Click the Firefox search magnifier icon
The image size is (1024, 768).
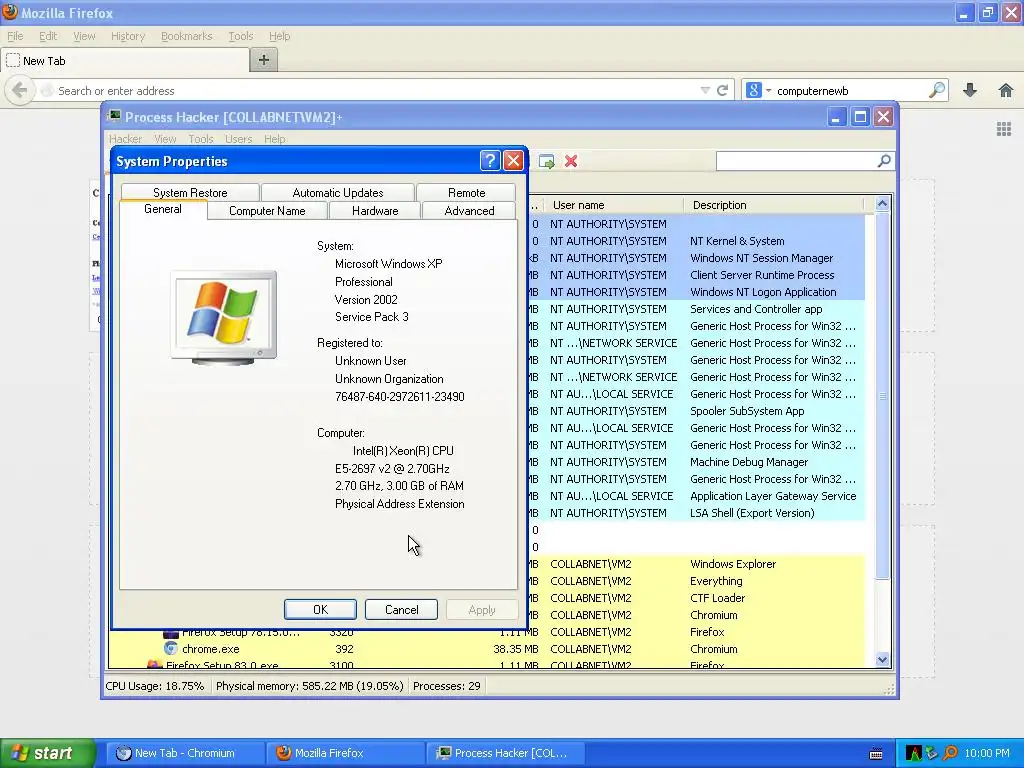pos(937,90)
